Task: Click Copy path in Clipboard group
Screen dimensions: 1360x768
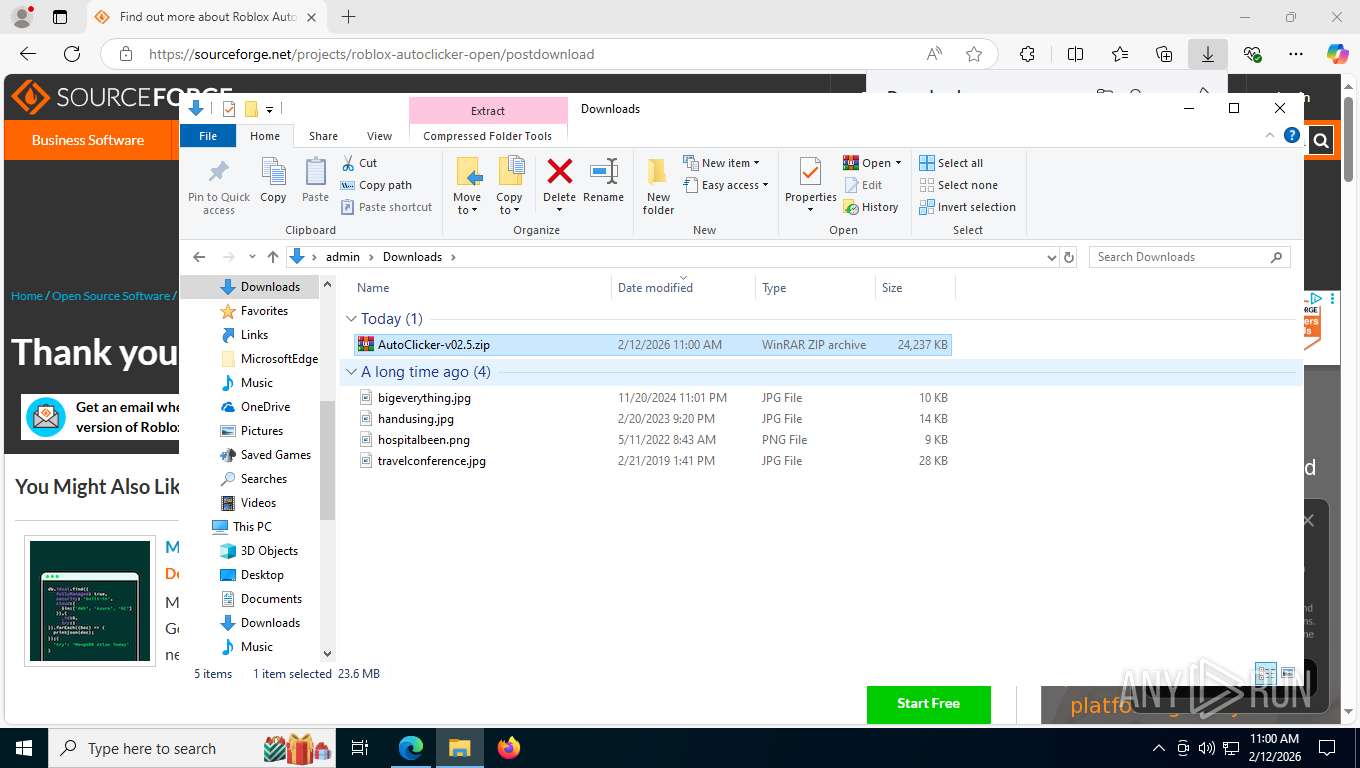Action: coord(376,185)
